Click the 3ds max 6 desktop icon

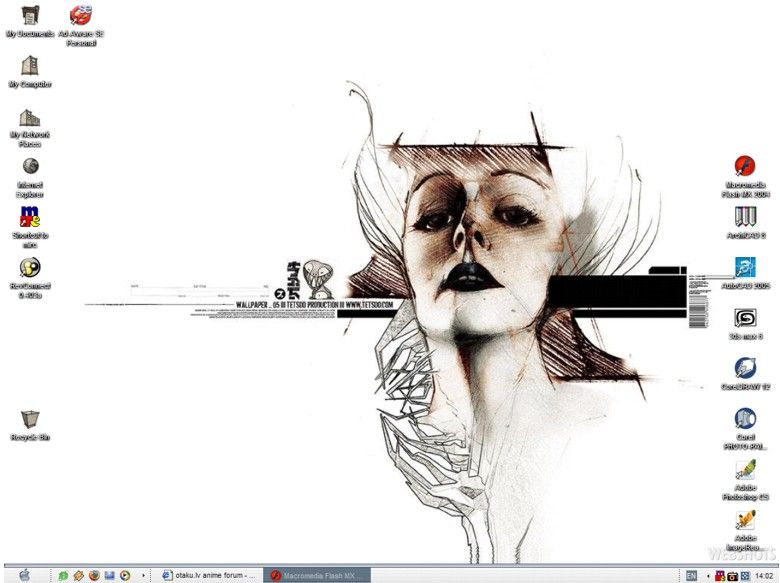(x=745, y=323)
